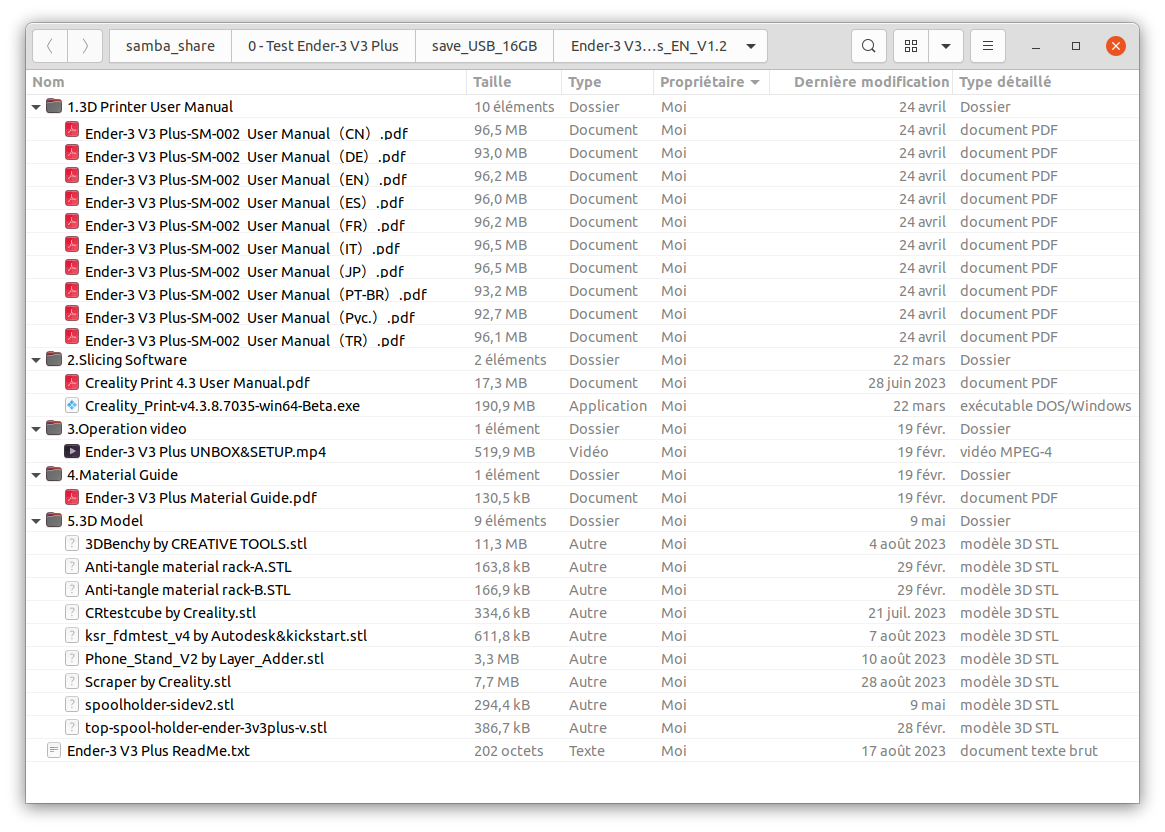Screen dimensions: 1165x832
Task: Navigate to save_USB_16GB breadcrumb
Action: (x=484, y=46)
